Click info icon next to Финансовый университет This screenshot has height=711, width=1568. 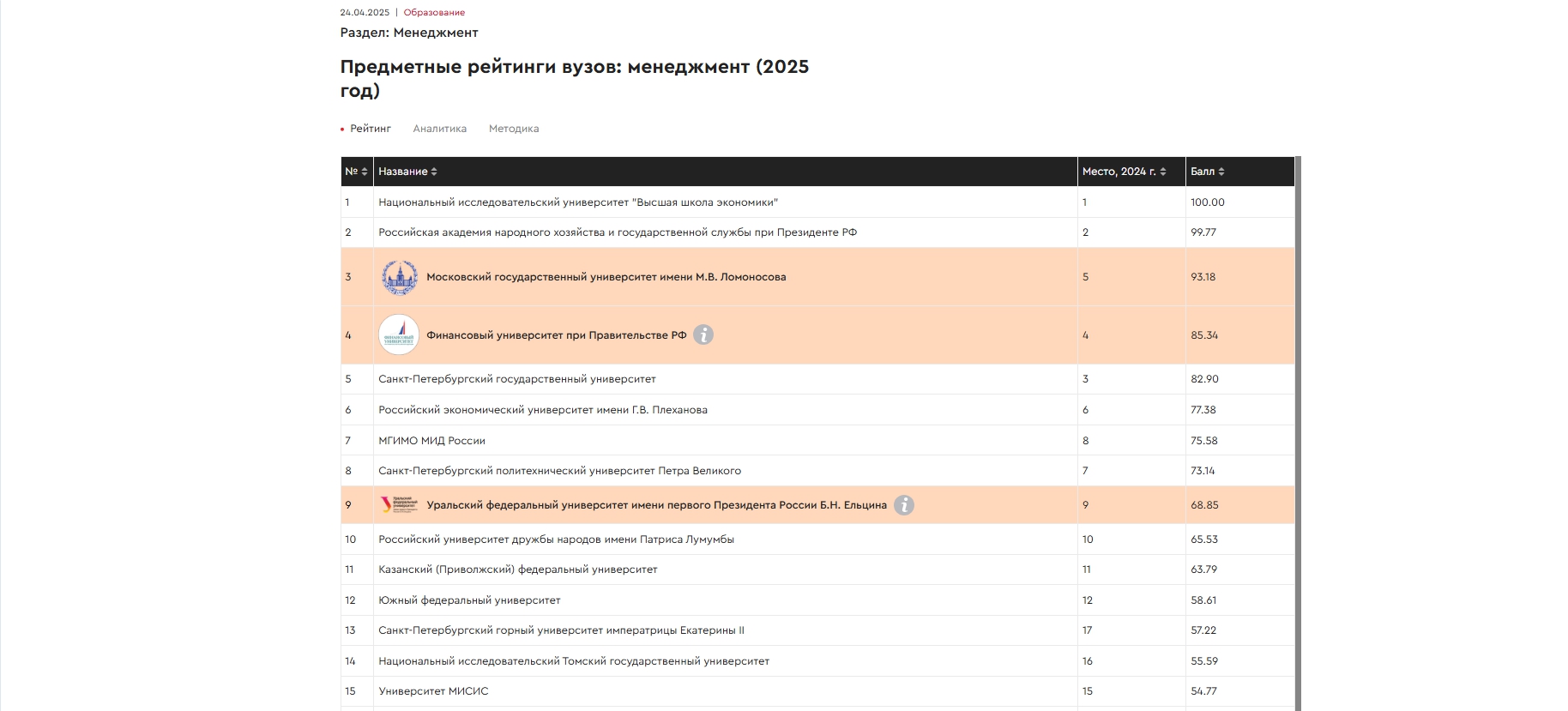[x=703, y=335]
